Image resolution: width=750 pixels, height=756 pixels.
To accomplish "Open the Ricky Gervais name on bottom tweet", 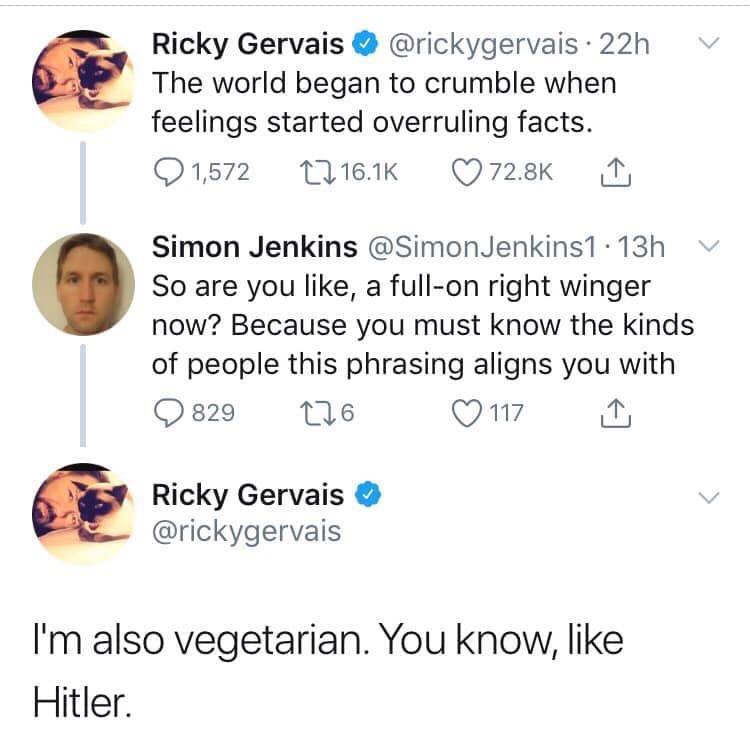I will point(248,495).
